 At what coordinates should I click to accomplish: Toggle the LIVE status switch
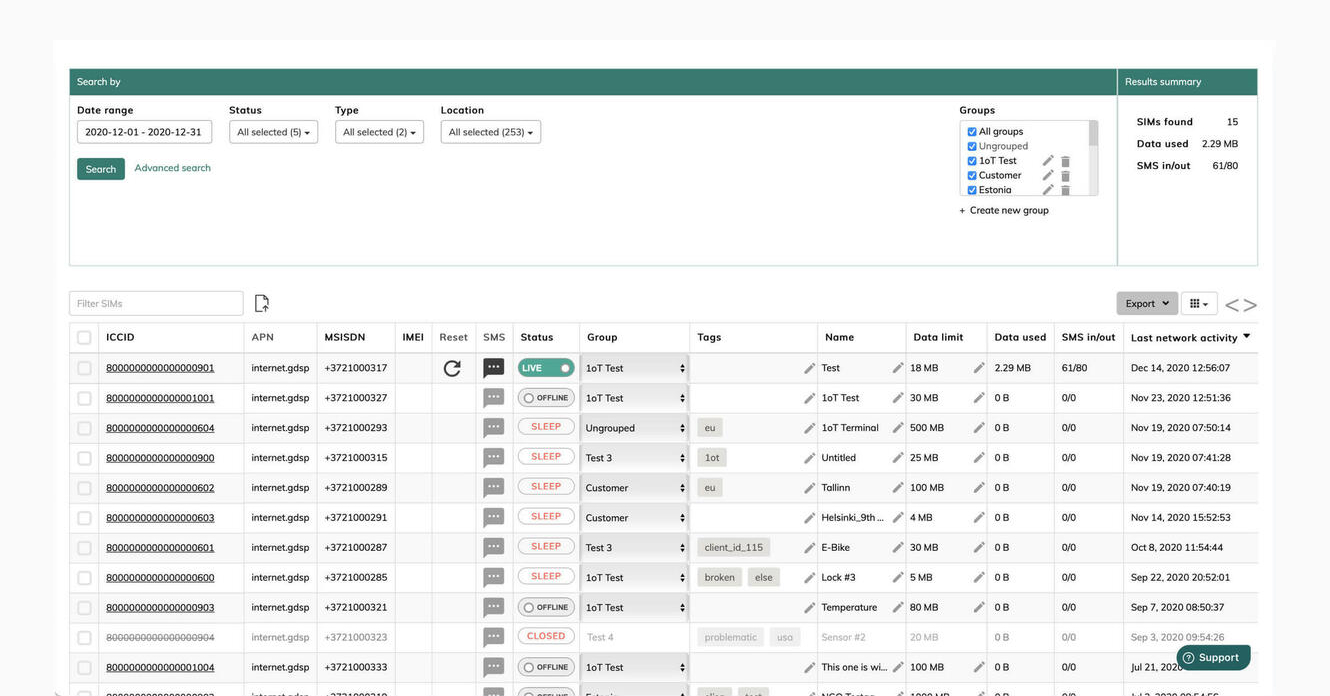coord(546,368)
